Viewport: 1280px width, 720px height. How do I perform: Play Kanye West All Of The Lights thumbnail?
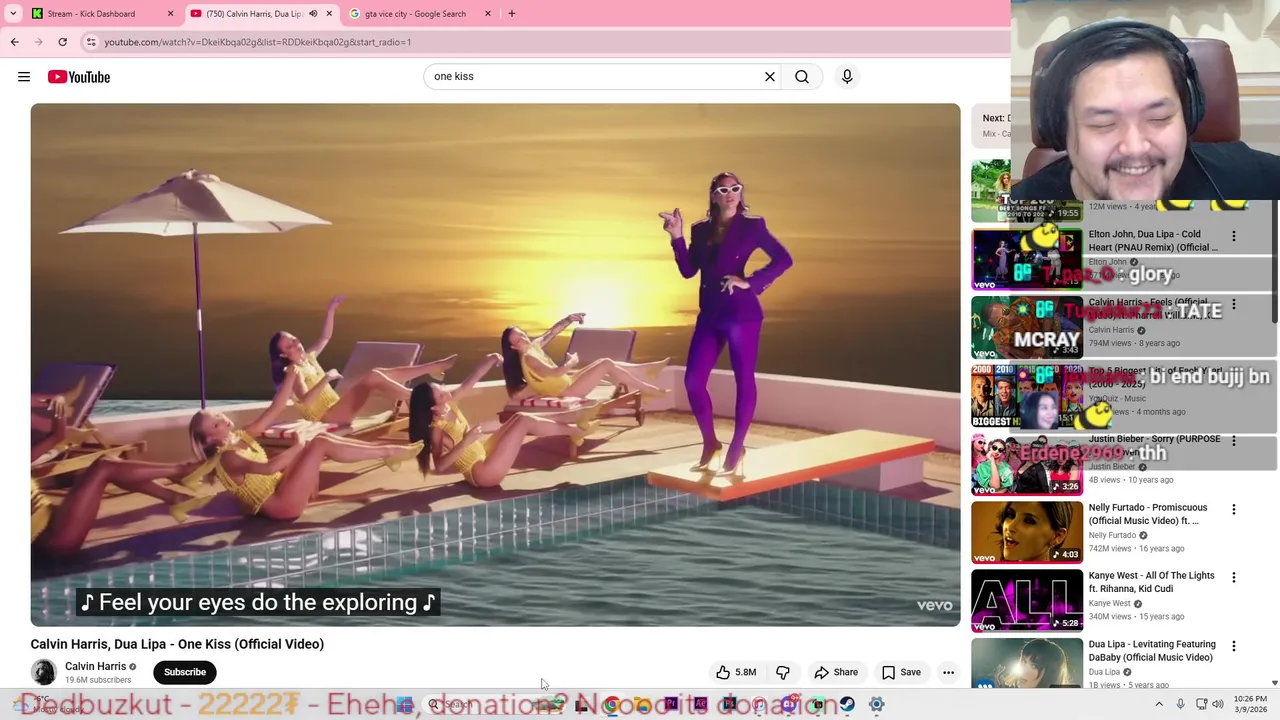click(1027, 601)
